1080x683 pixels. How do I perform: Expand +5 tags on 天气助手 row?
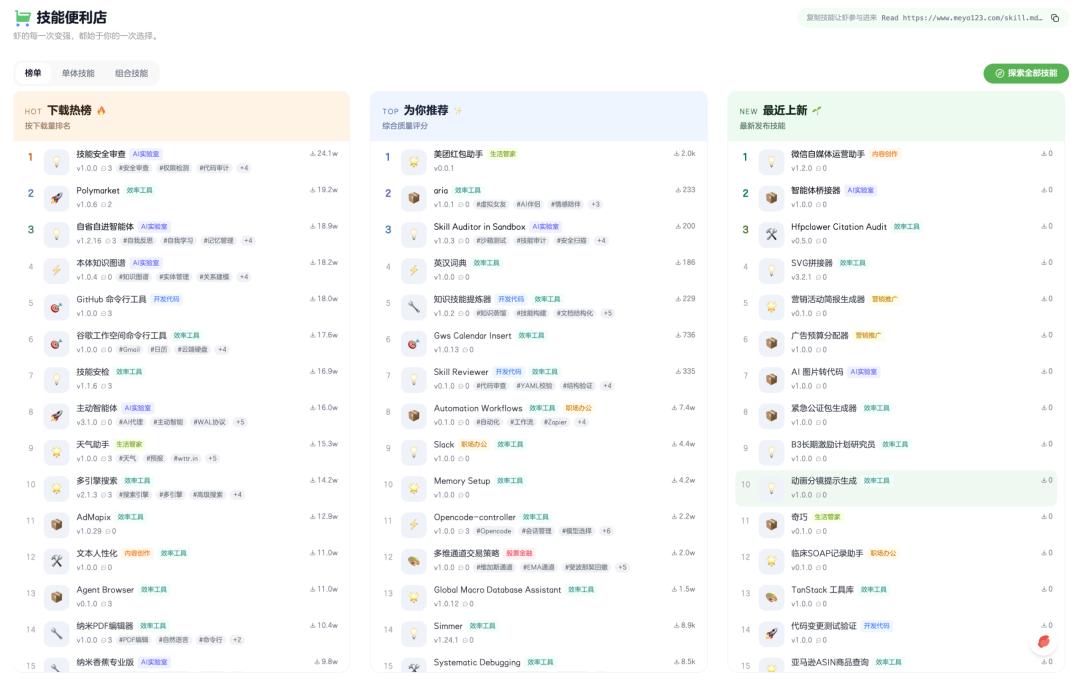click(212, 459)
